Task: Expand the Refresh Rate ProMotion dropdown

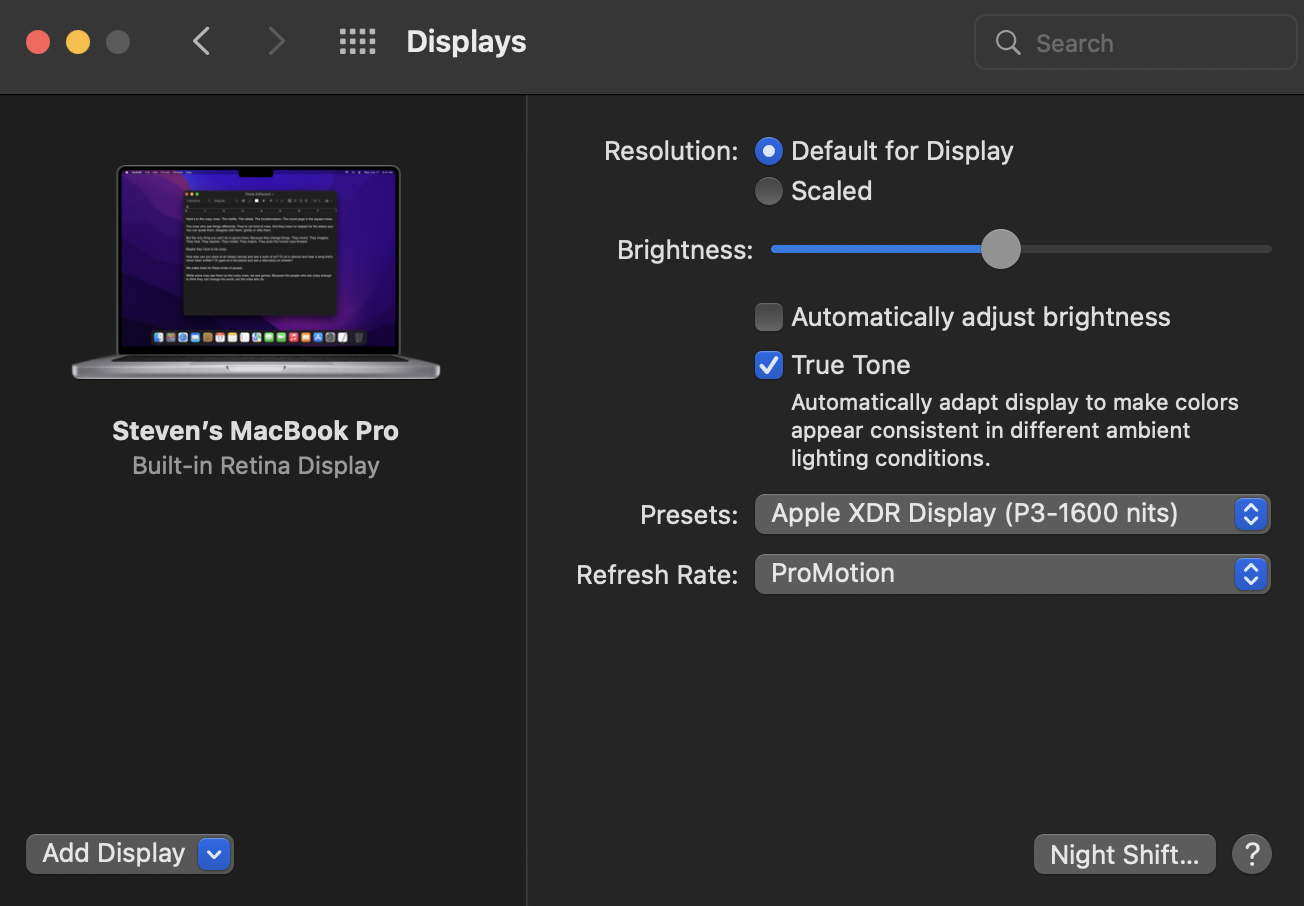Action: [1012, 574]
